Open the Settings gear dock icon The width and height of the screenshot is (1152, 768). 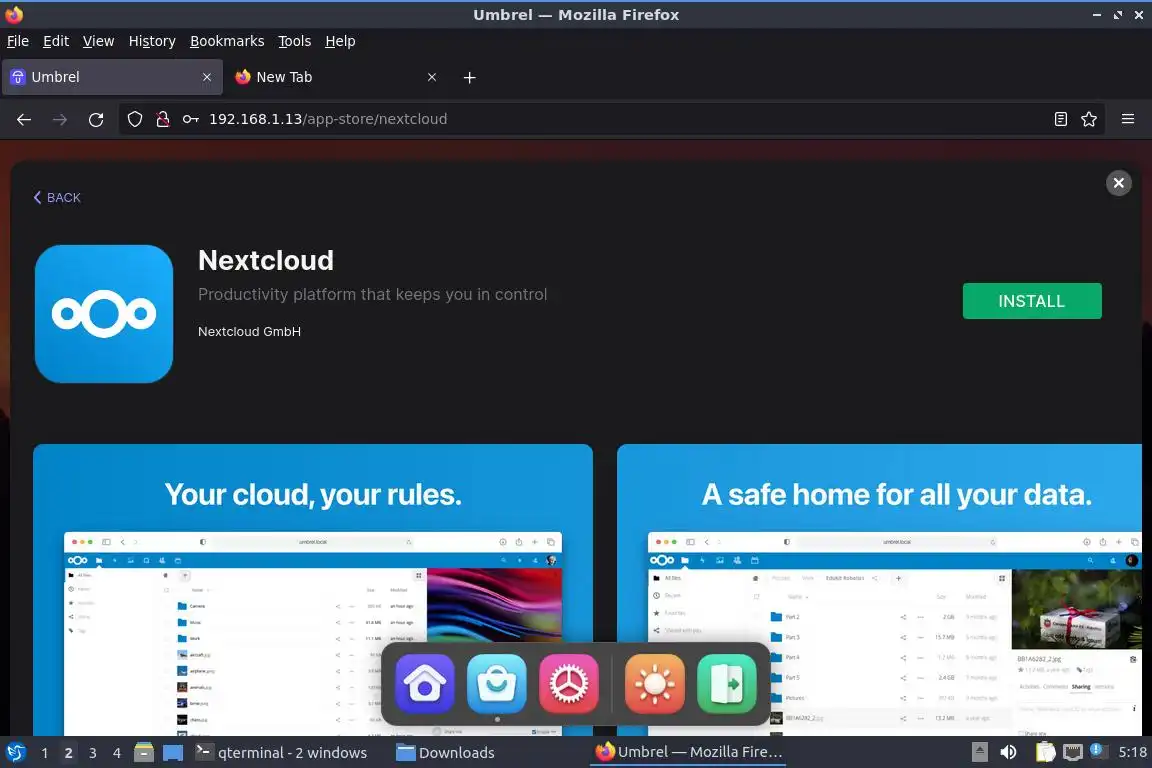[x=569, y=683]
